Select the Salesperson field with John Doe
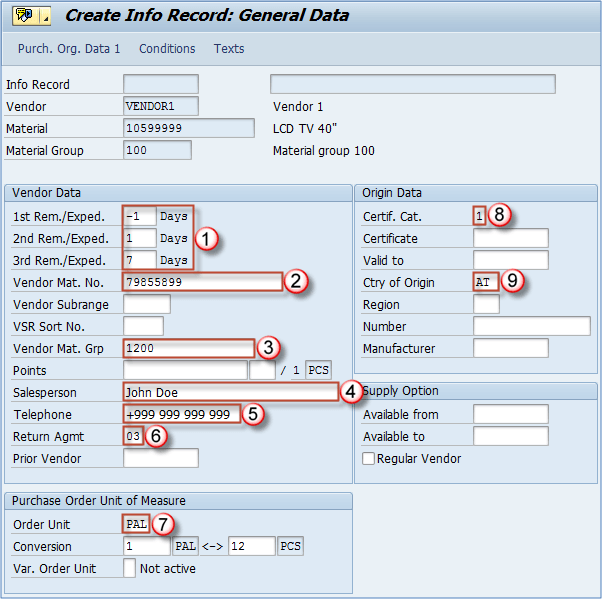Screen dimensions: 602x599 (x=230, y=392)
